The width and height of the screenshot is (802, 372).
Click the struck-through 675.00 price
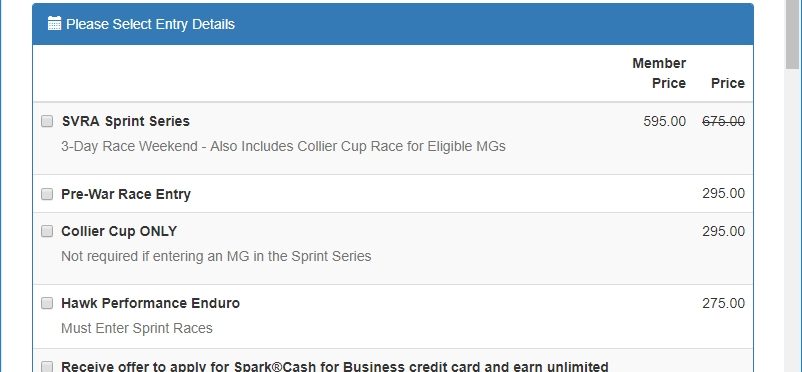click(723, 121)
